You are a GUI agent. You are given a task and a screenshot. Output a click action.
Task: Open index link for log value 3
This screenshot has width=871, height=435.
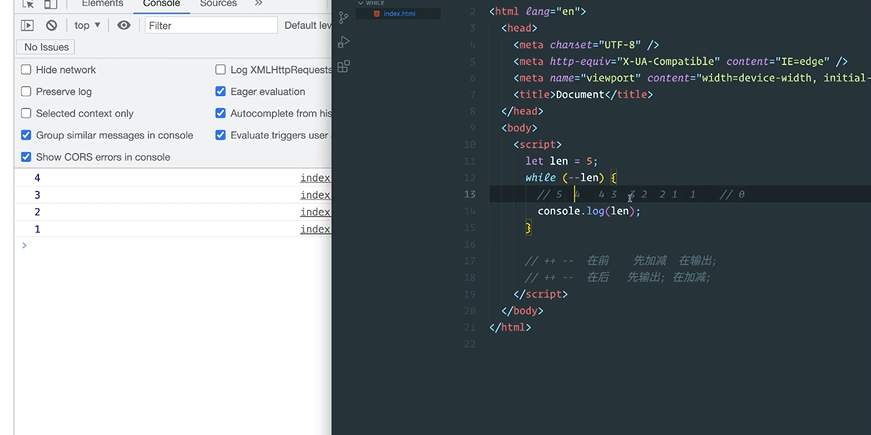click(316, 195)
